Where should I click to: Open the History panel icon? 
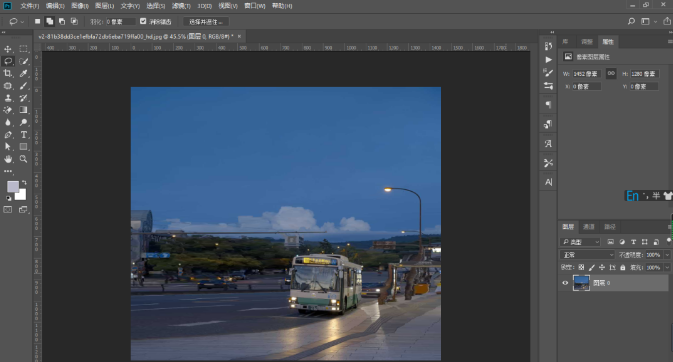[x=548, y=46]
